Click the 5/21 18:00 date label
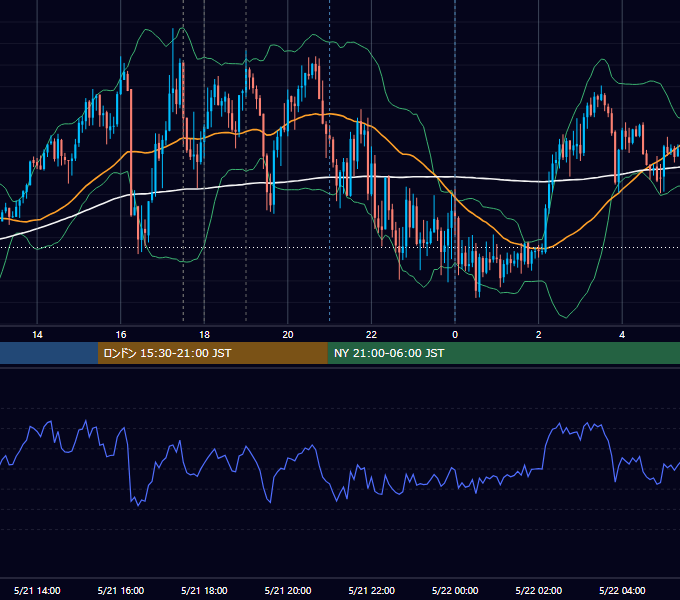This screenshot has height=600, width=680. (204, 590)
